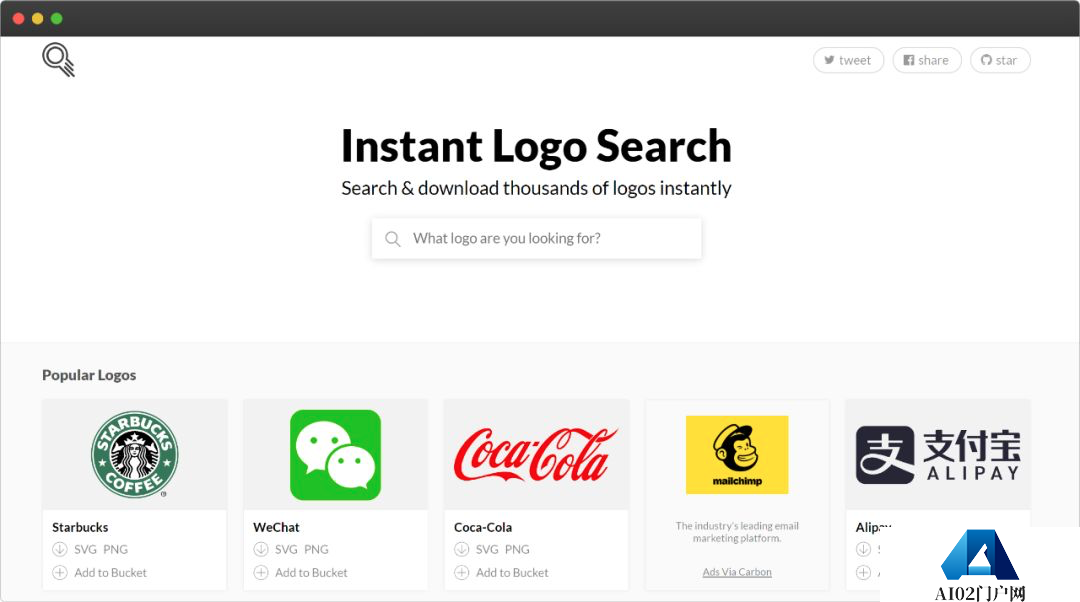Add WeChat to Bucket
The height and width of the screenshot is (602, 1080).
(x=311, y=572)
